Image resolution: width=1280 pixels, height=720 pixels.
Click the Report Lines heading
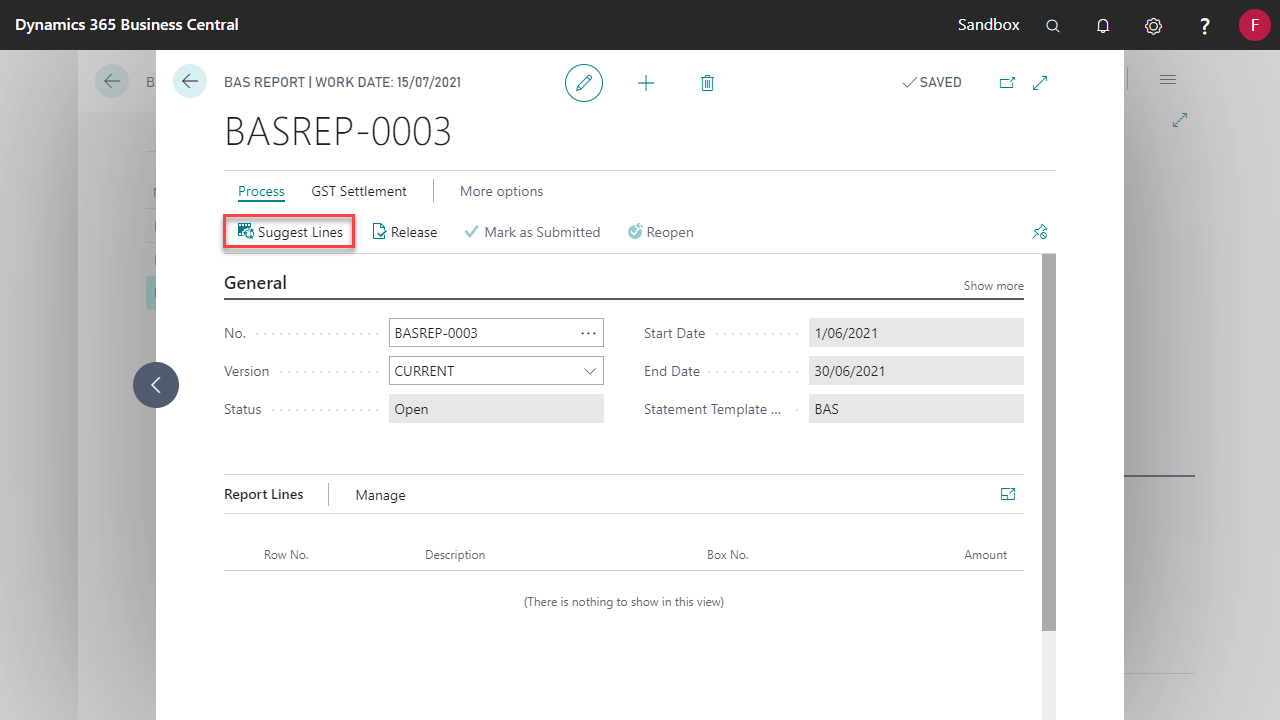click(x=264, y=494)
